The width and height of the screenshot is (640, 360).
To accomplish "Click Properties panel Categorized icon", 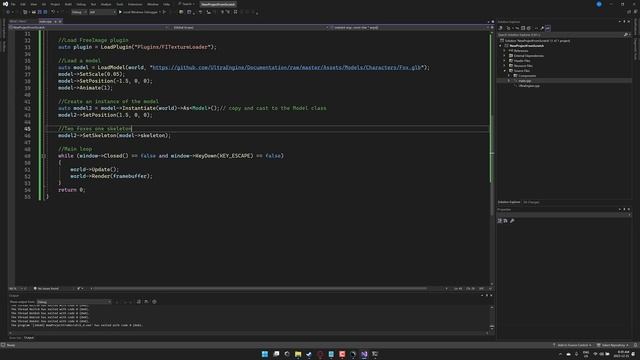I will (x=500, y=221).
